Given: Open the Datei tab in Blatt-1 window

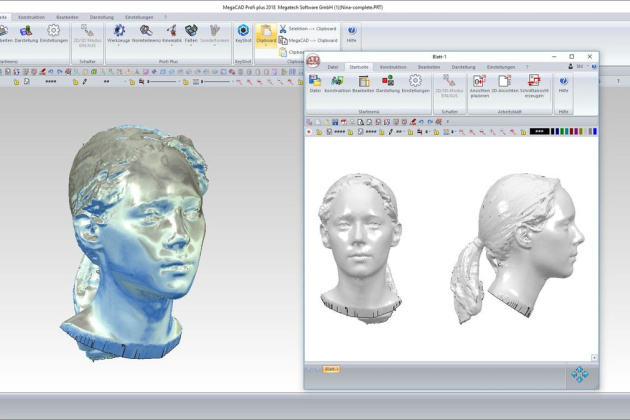Looking at the screenshot, I should (332, 66).
